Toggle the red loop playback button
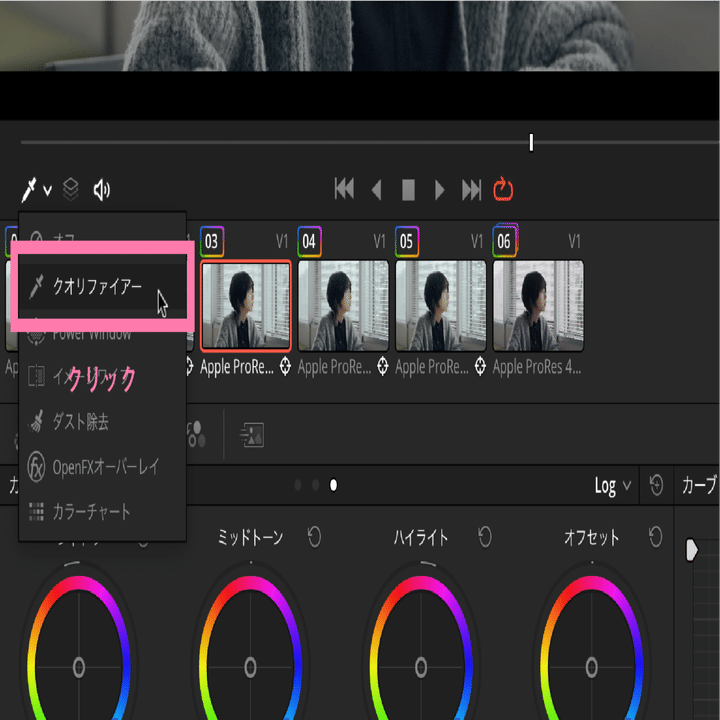Image resolution: width=720 pixels, height=720 pixels. click(x=503, y=189)
